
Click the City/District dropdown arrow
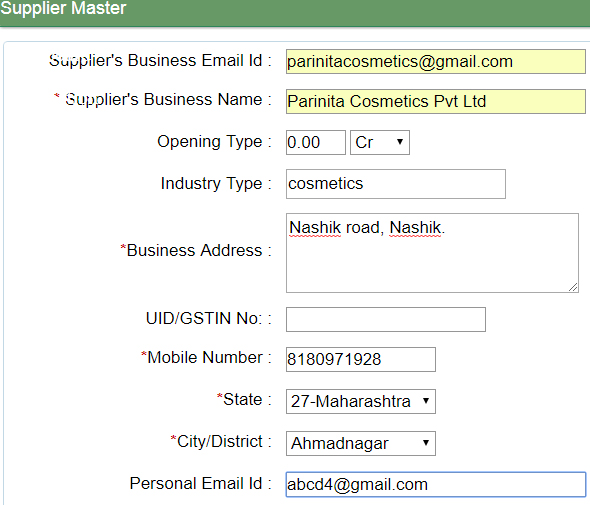coord(426,443)
